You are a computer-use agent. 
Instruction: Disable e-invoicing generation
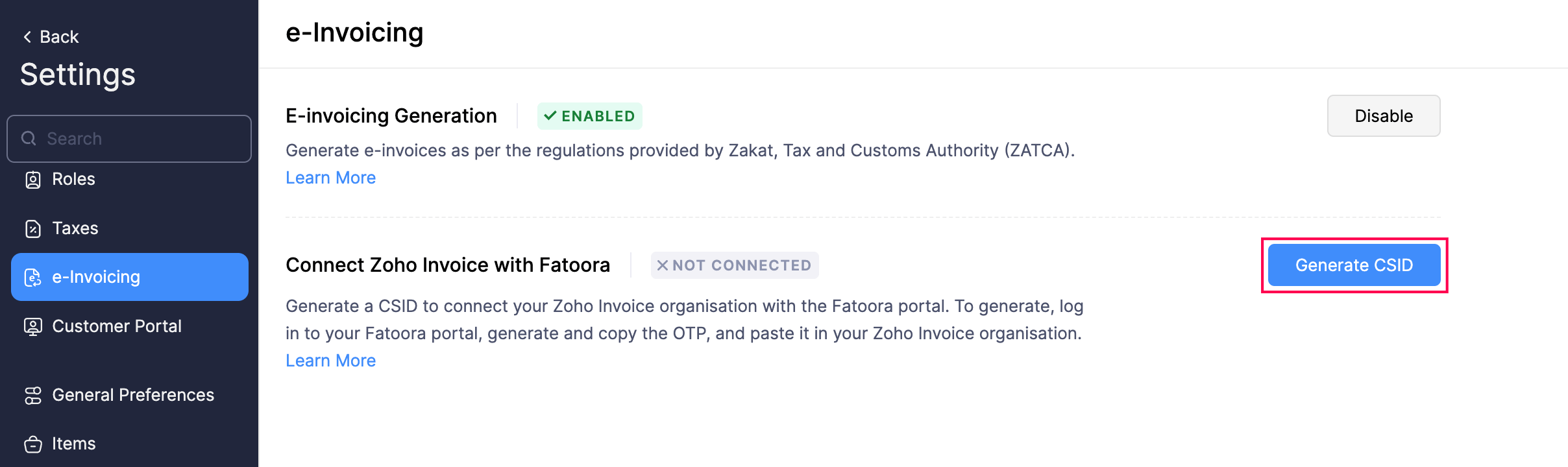click(x=1383, y=116)
